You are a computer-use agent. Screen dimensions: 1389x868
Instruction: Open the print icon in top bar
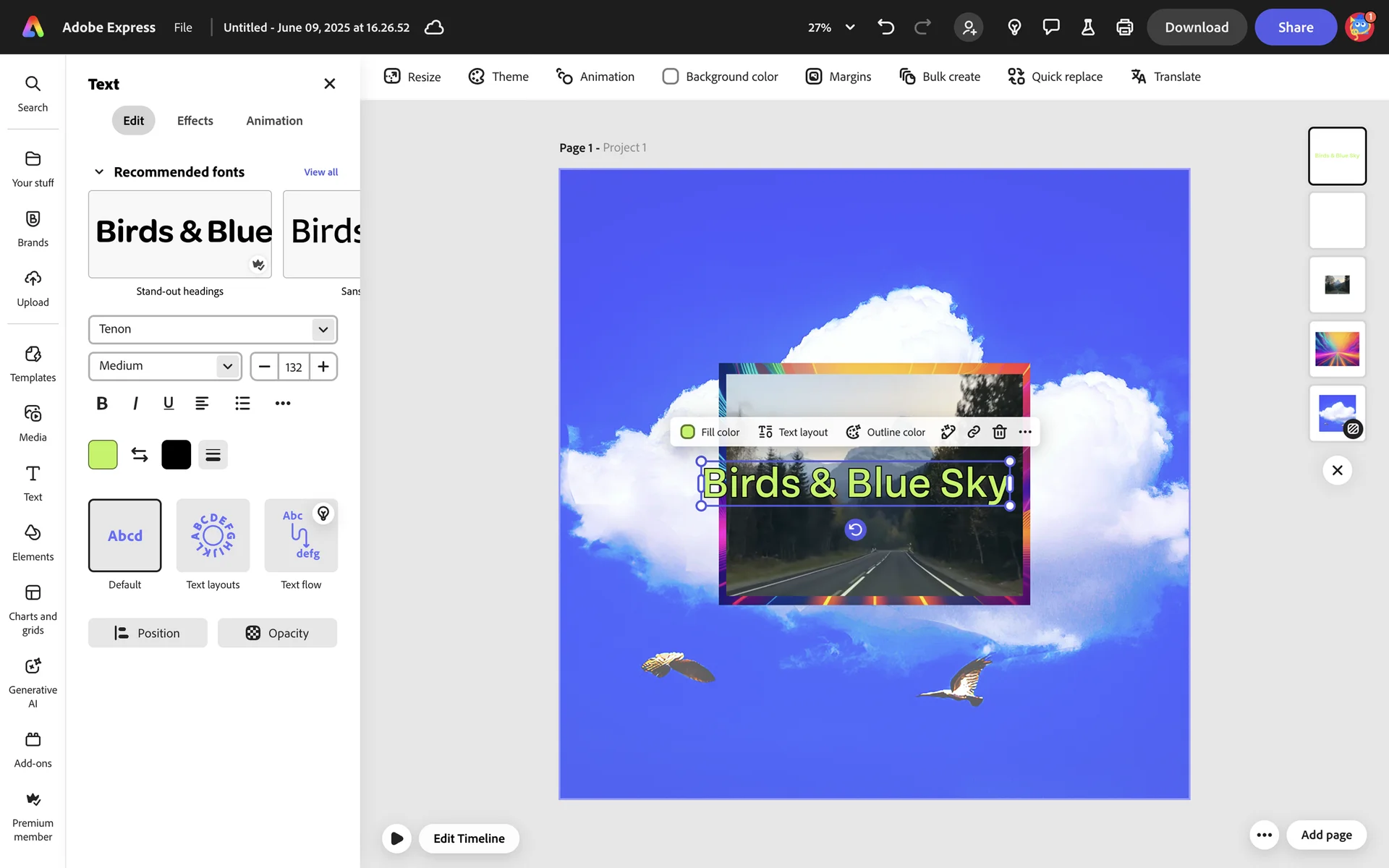(1124, 27)
